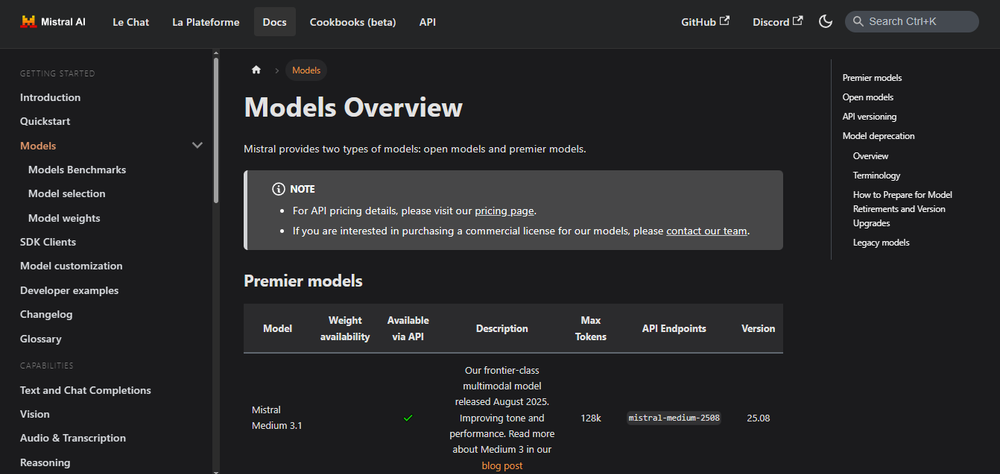Open Reasoning in sidebar
This screenshot has width=1000, height=474.
point(45,463)
